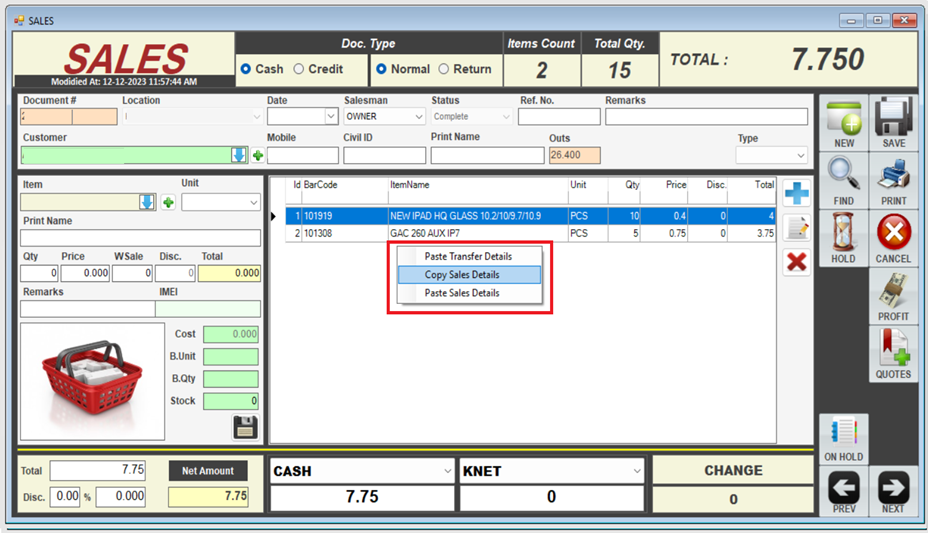Click the KNET amount field showing 0

552,497
